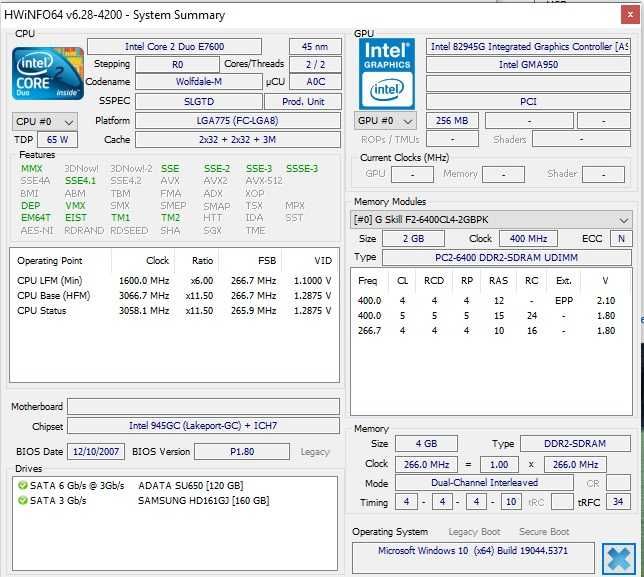
Task: Click the A0C microcode field
Action: 315,82
